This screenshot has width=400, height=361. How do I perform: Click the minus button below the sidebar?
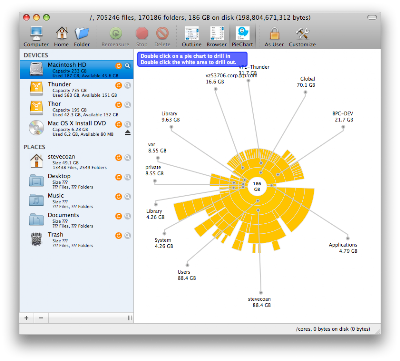coord(41,318)
